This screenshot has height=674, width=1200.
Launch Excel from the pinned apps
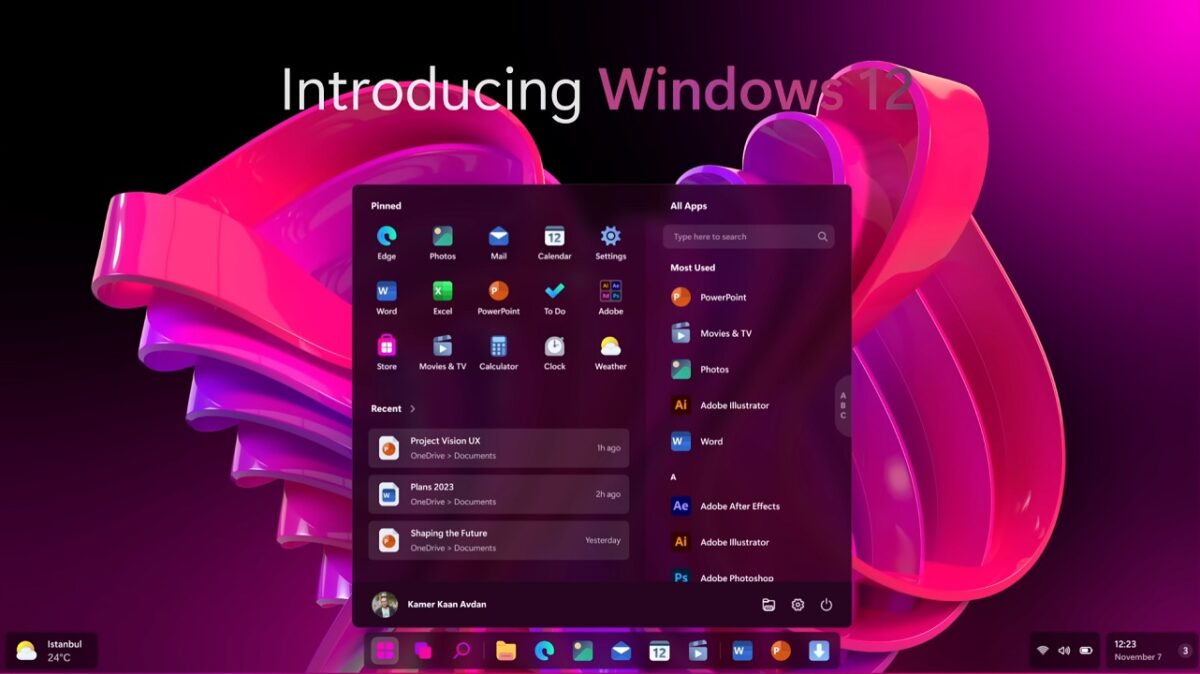click(x=442, y=292)
